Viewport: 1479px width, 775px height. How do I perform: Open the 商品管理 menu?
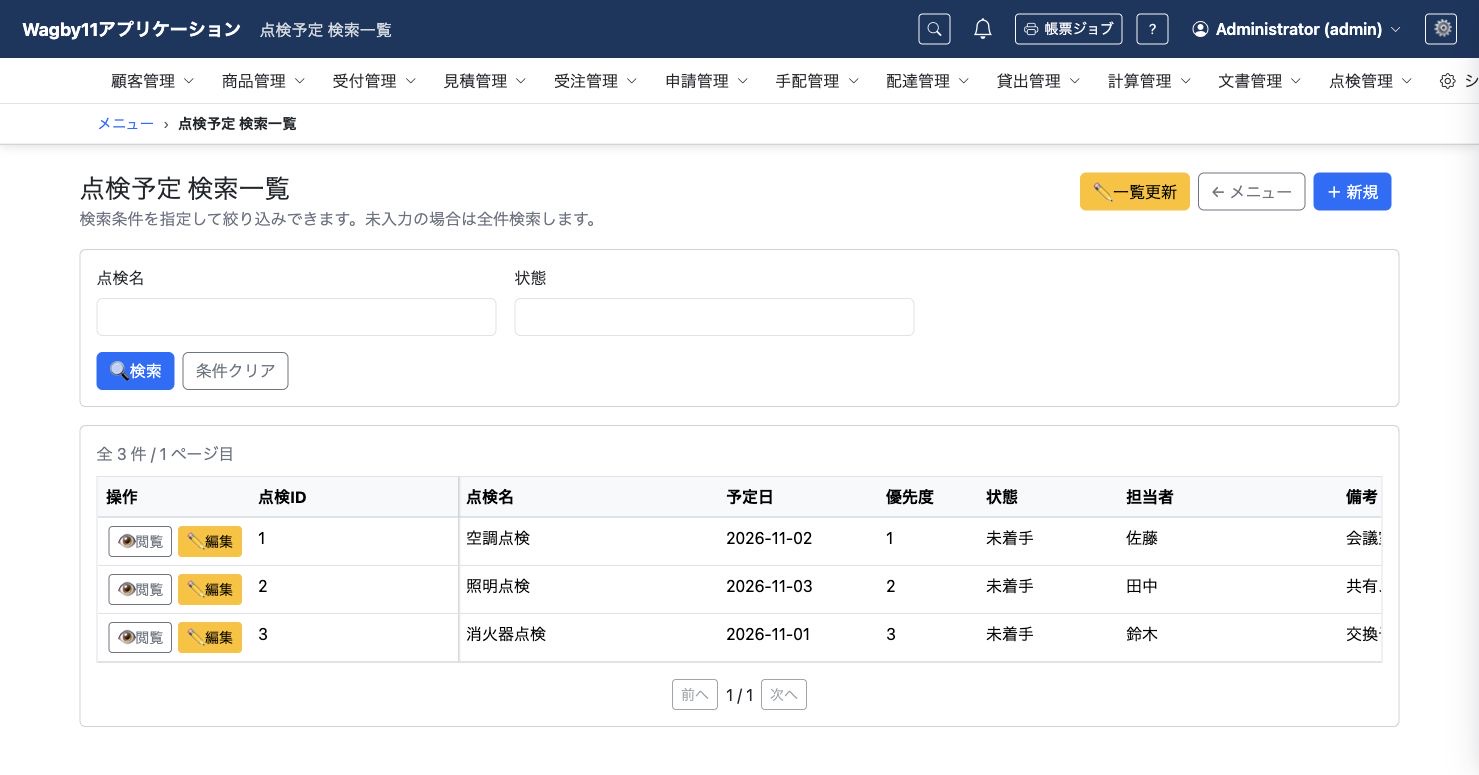pos(264,81)
